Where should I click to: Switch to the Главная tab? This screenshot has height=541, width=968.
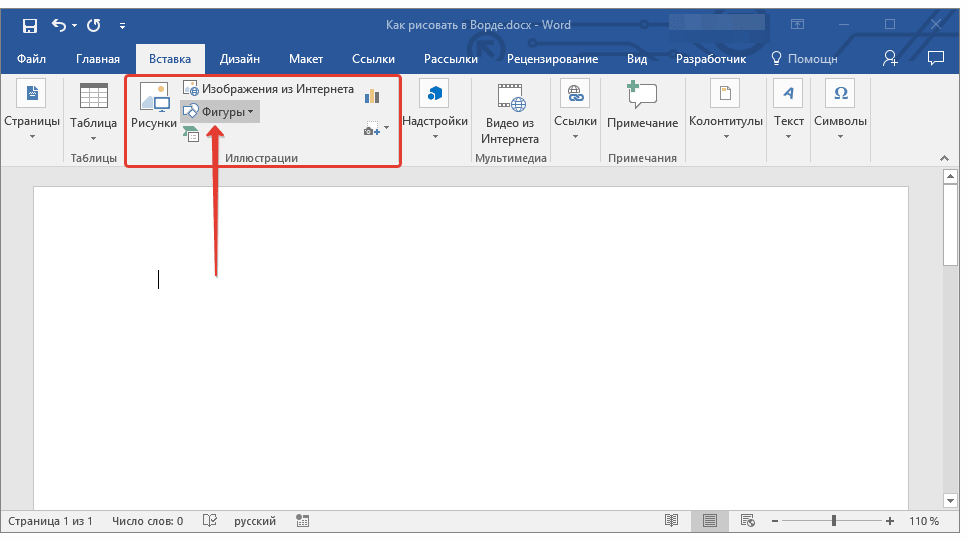[98, 59]
